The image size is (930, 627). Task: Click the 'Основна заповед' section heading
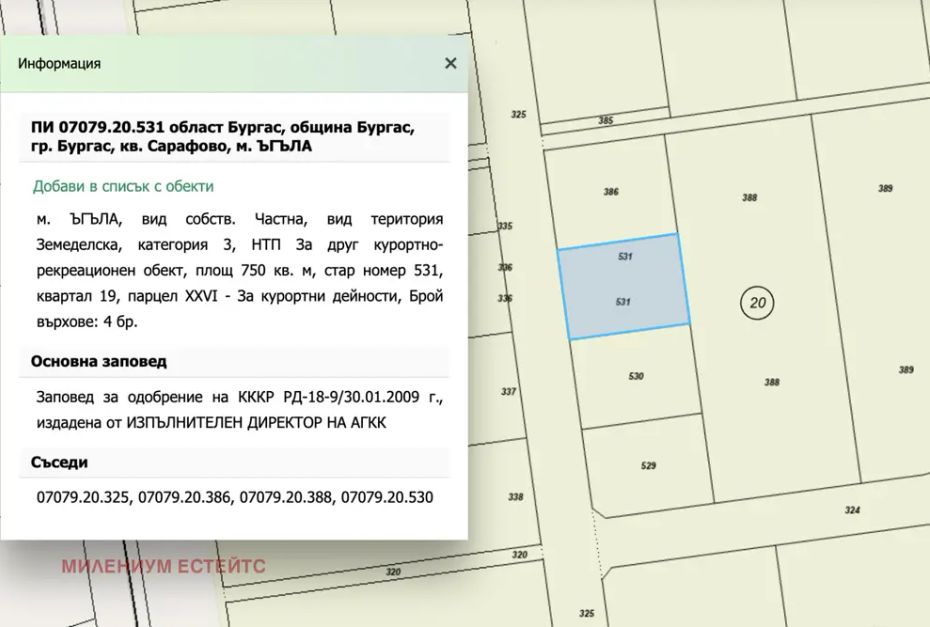coord(99,361)
